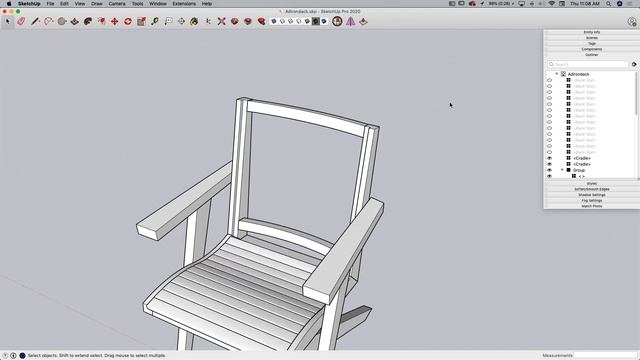Image resolution: width=640 pixels, height=360 pixels.
Task: Click the info circle in status bar
Action: tap(13, 356)
